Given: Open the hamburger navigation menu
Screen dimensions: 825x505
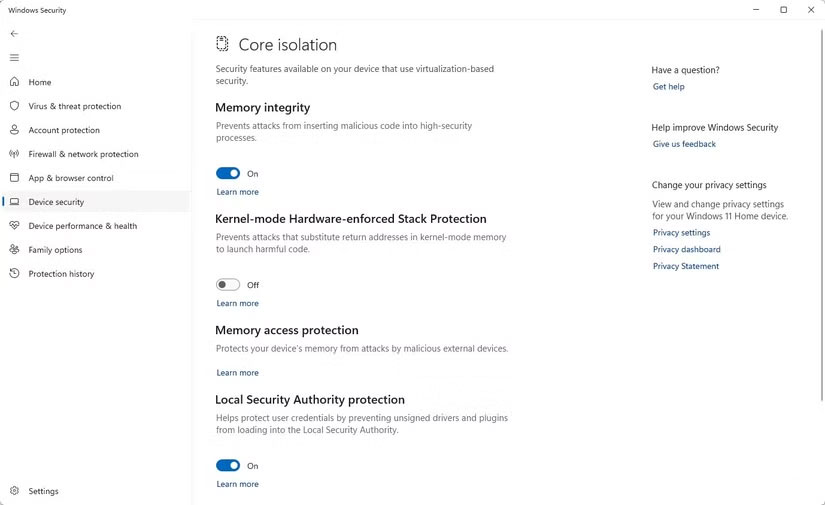Looking at the screenshot, I should pyautogui.click(x=14, y=58).
